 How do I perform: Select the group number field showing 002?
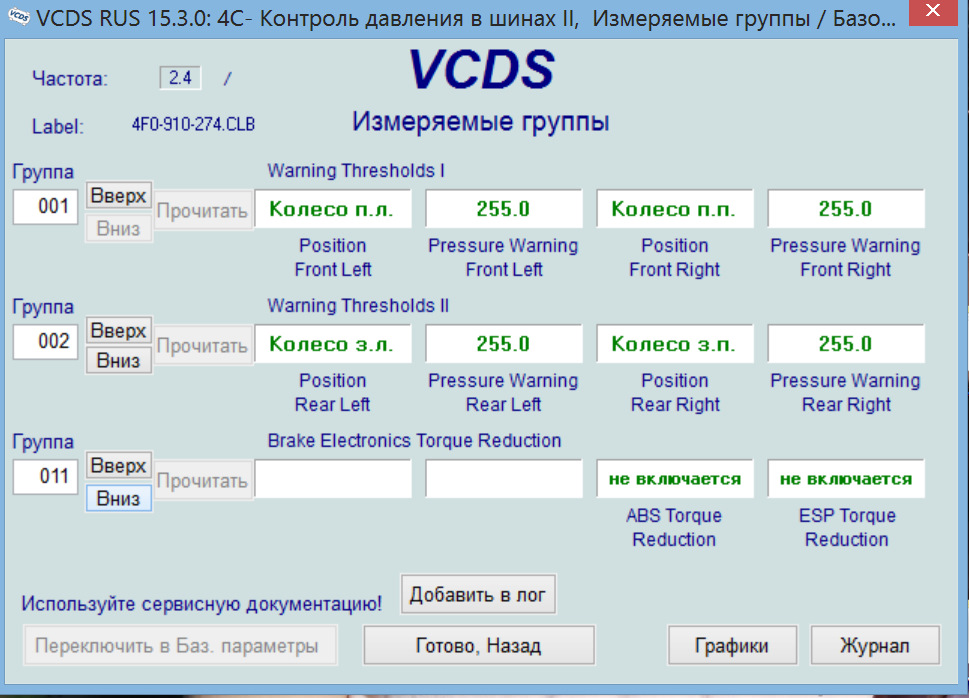tap(44, 342)
